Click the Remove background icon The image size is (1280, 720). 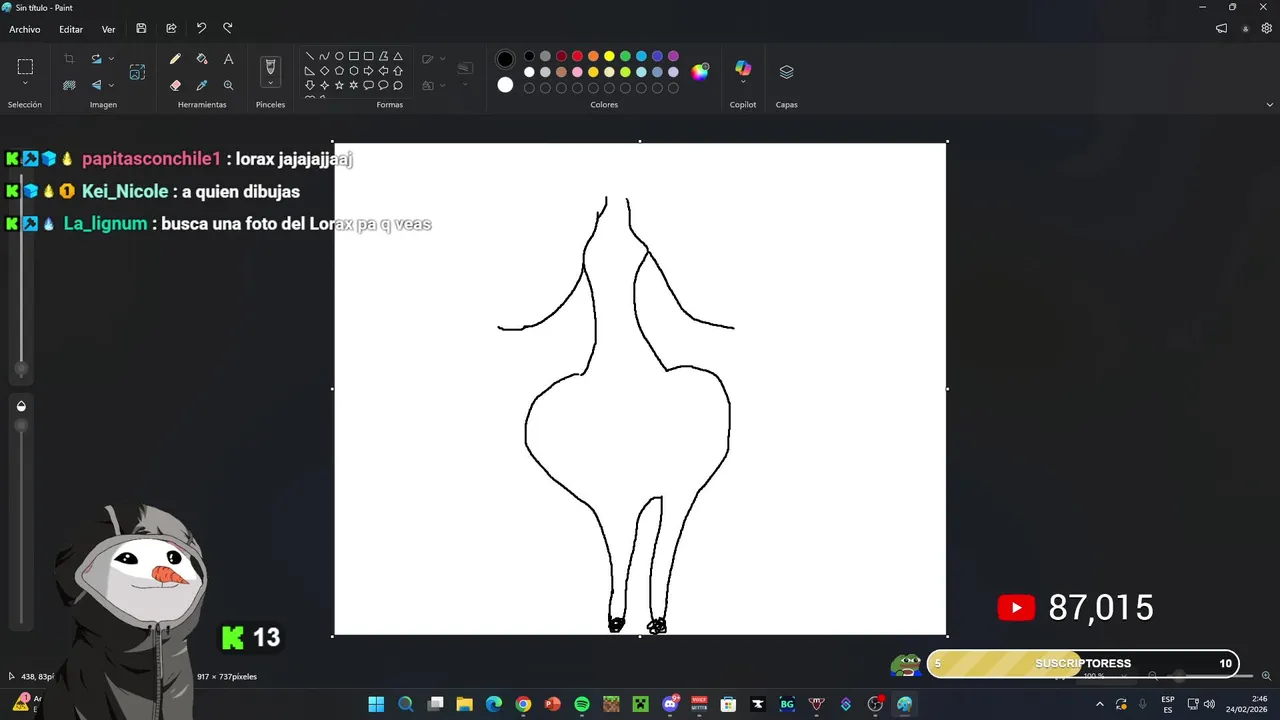69,86
